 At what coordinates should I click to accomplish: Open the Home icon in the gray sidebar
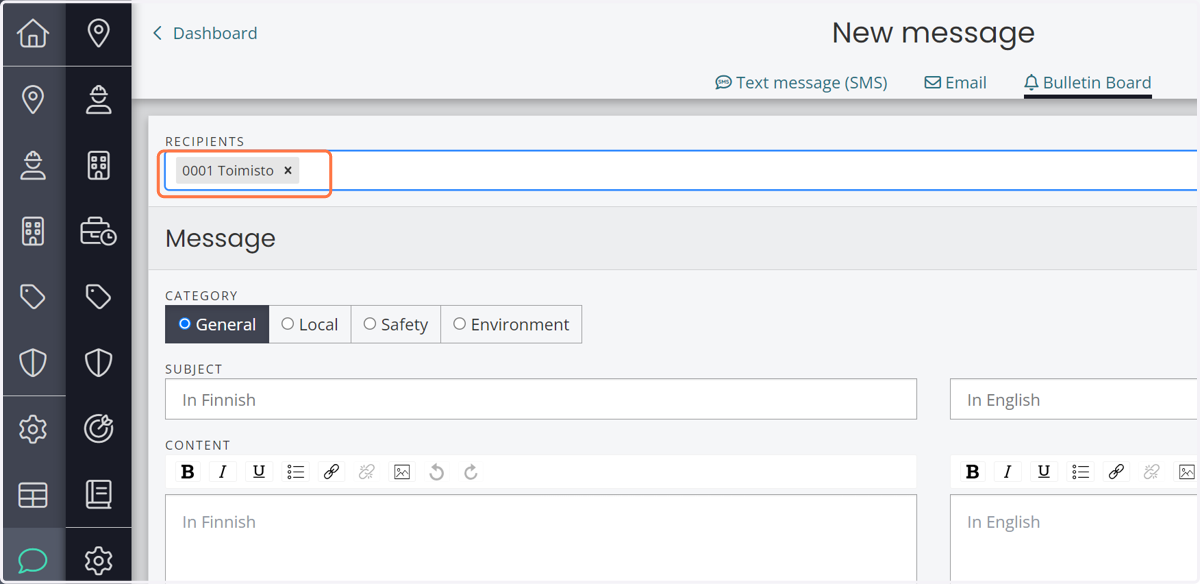pos(33,33)
